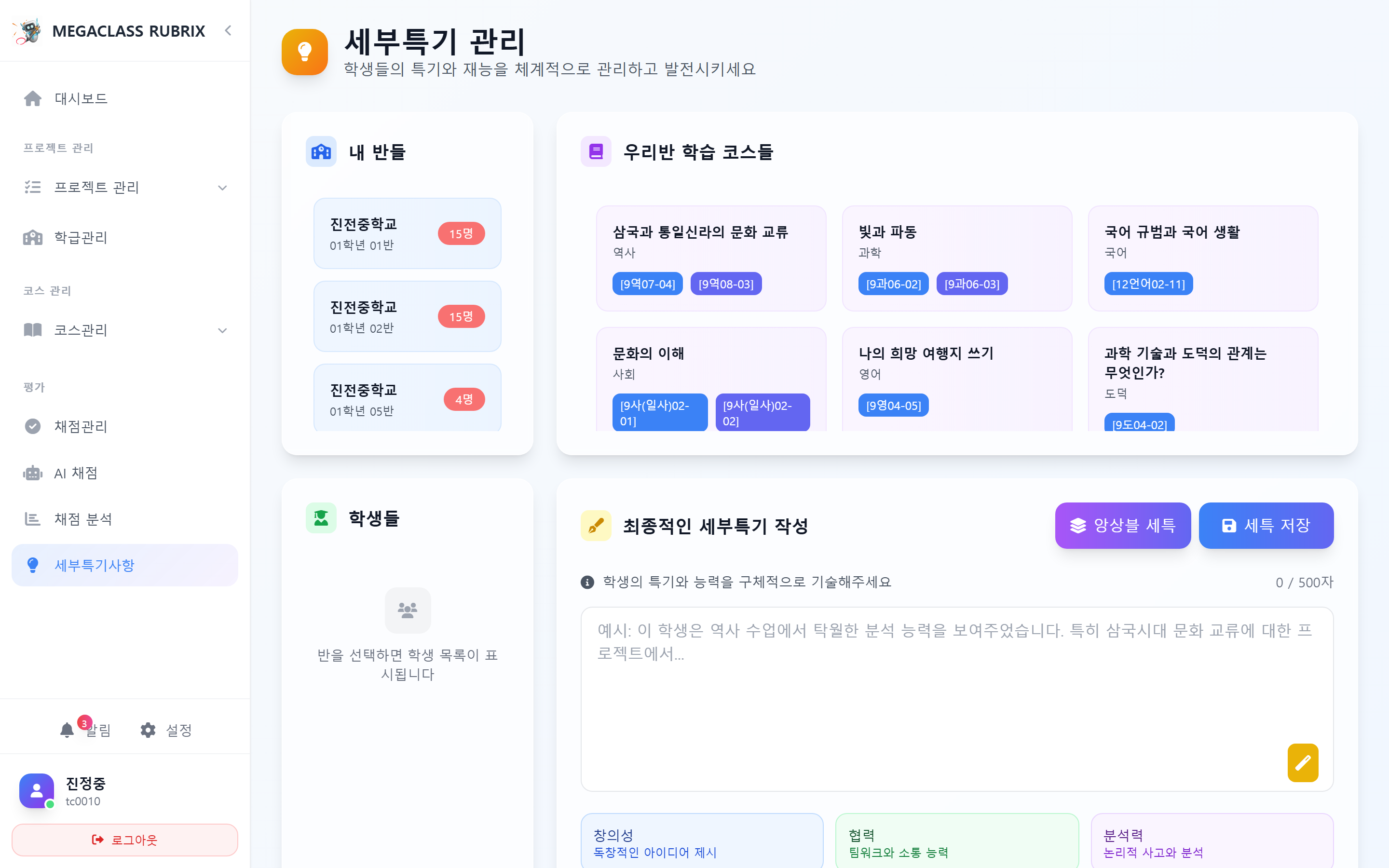The height and width of the screenshot is (868, 1389).
Task: Expand the 코스관리 section
Action: [223, 330]
